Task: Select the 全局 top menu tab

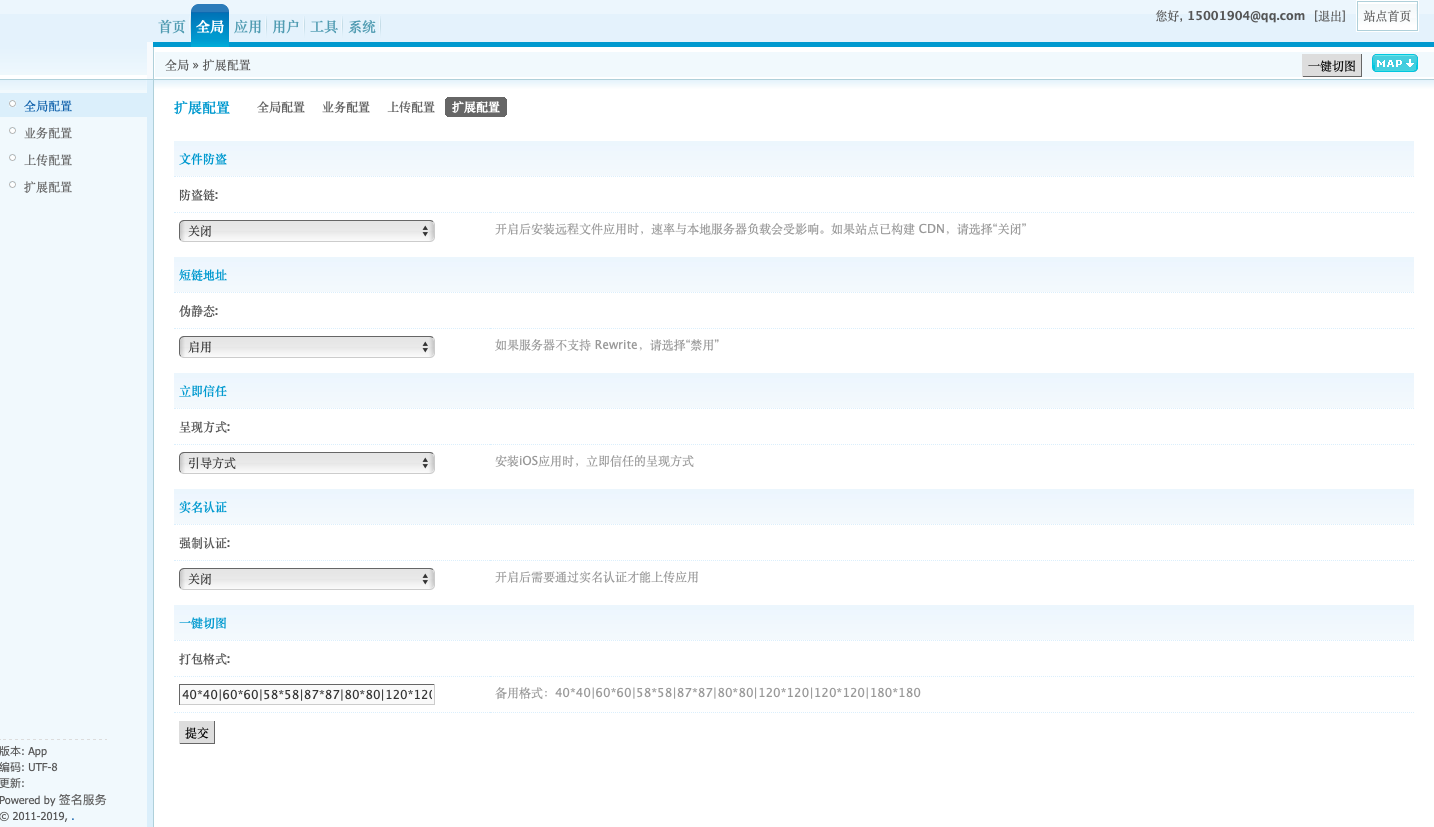Action: click(x=210, y=27)
